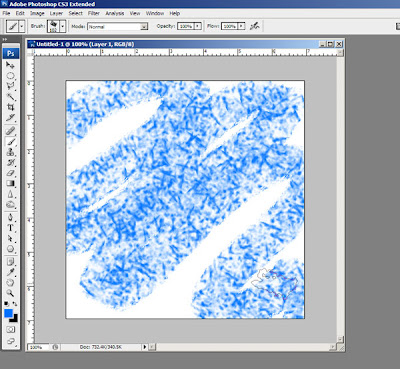This screenshot has height=369, width=400.
Task: Toggle Quick Mask mode
Action: (x=11, y=330)
